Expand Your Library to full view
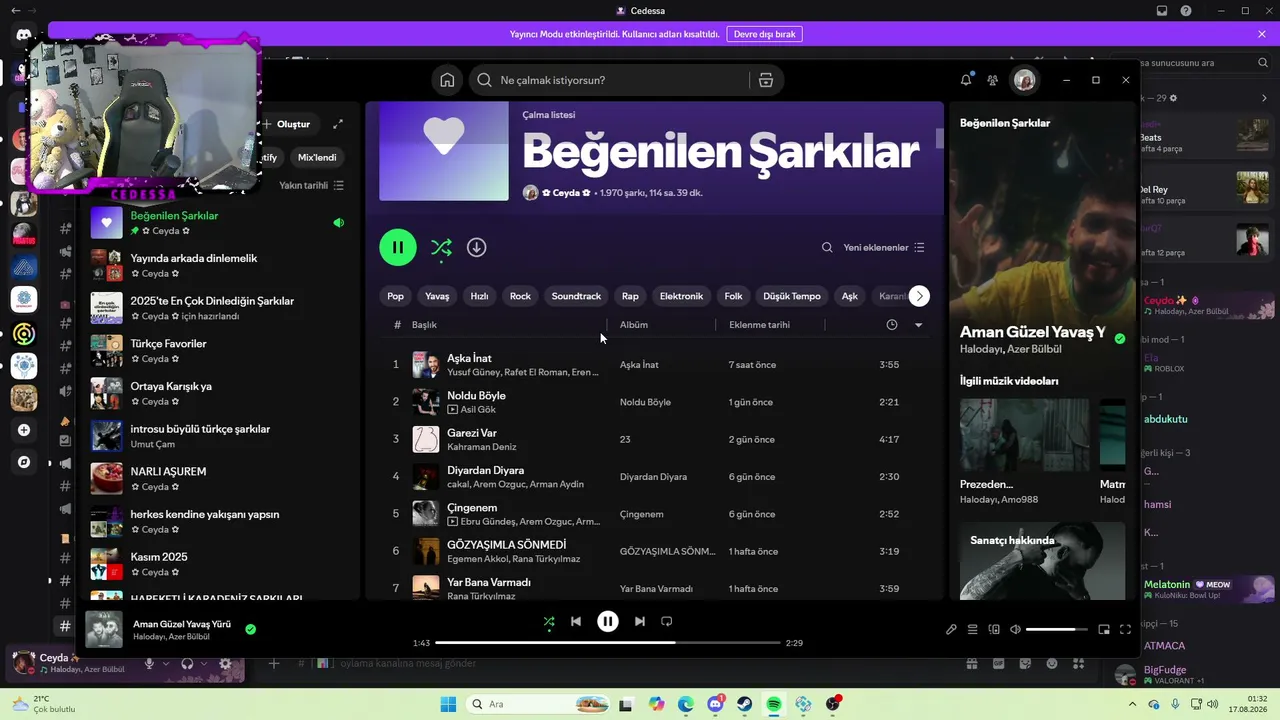Image resolution: width=1280 pixels, height=720 pixels. (338, 124)
